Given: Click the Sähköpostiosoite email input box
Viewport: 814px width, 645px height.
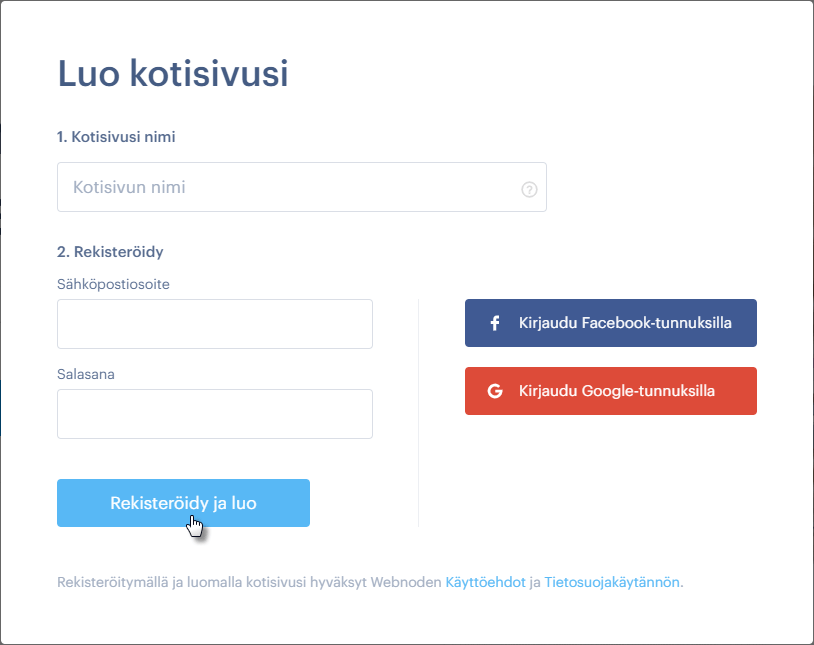Looking at the screenshot, I should (214, 324).
